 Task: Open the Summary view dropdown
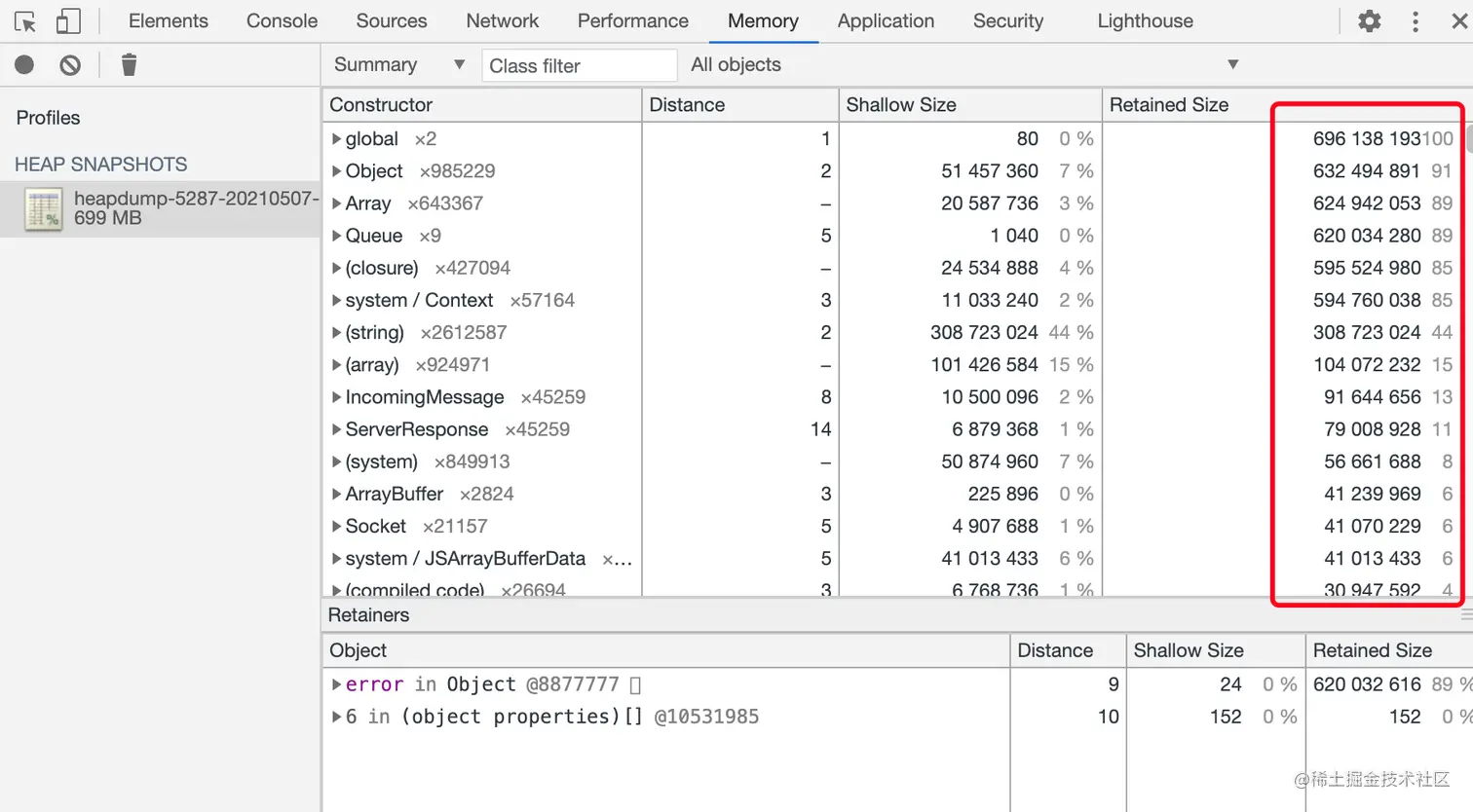(x=399, y=64)
